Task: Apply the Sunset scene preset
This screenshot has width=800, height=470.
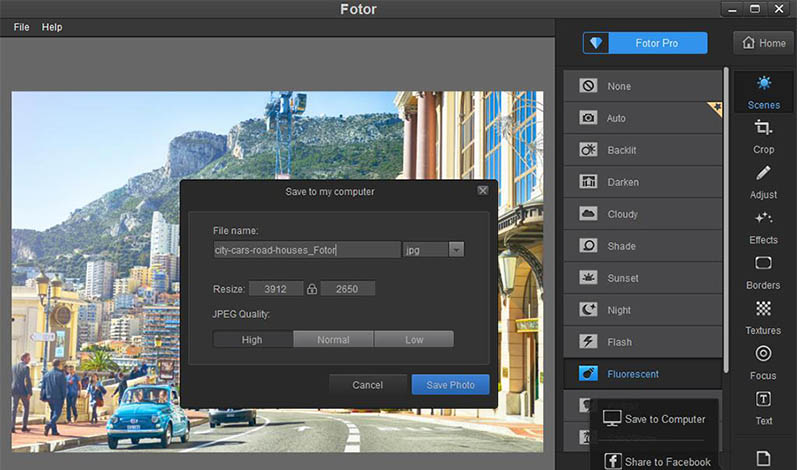Action: click(642, 278)
